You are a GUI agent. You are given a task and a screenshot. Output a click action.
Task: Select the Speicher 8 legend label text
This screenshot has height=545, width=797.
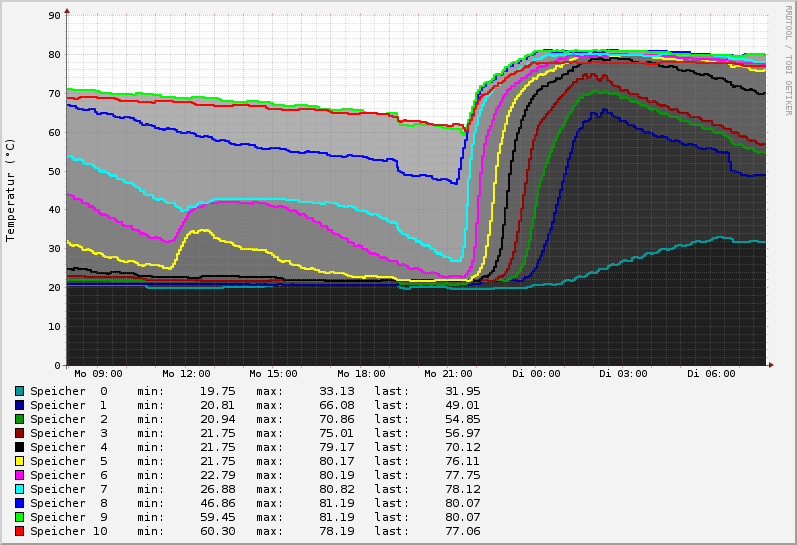(x=68, y=503)
